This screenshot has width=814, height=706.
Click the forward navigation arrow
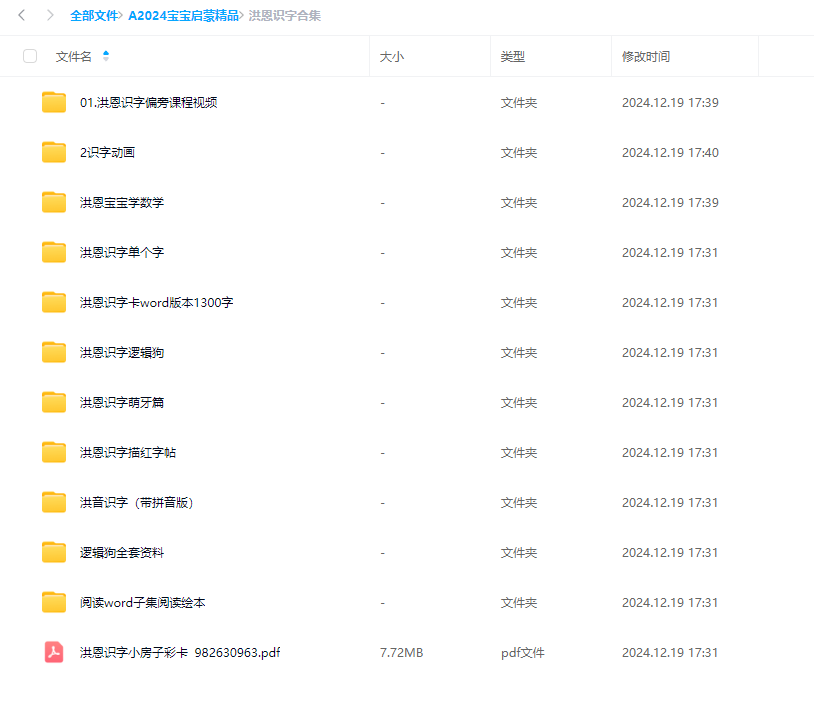pos(48,16)
